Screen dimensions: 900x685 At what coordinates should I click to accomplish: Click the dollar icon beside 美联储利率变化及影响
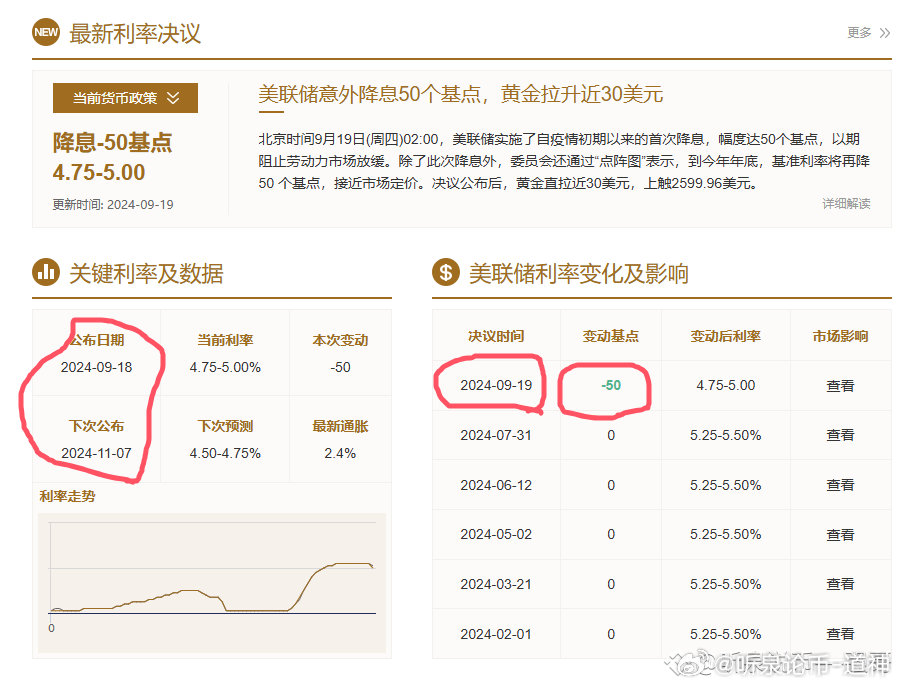(446, 272)
